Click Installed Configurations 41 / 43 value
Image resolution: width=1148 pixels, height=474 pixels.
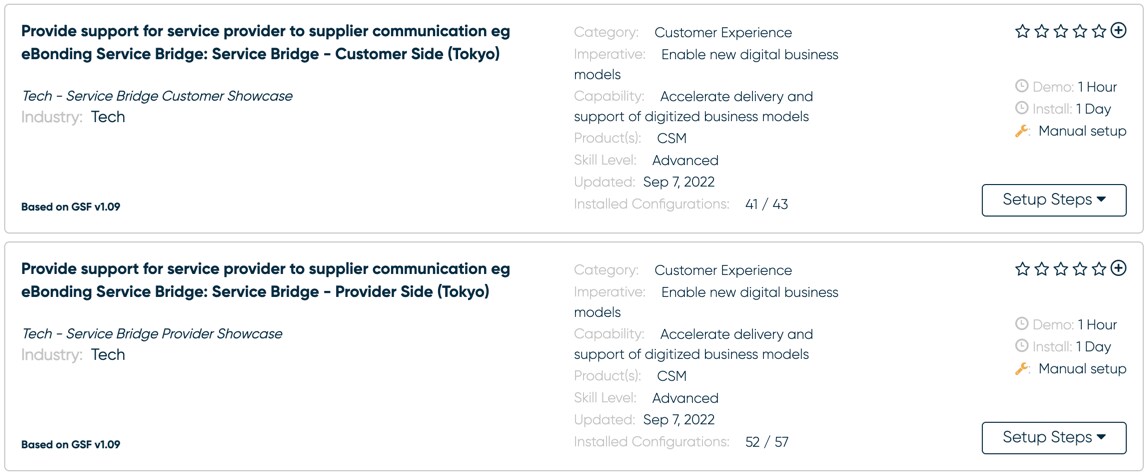pos(767,204)
